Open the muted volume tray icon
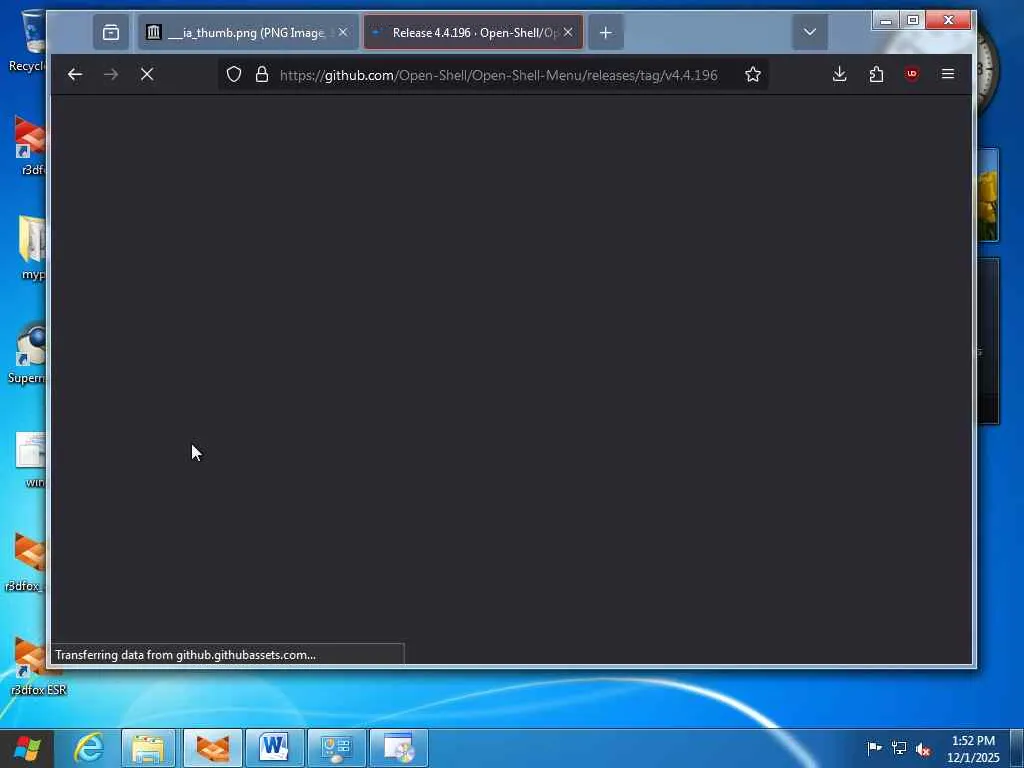1024x768 pixels. [923, 750]
